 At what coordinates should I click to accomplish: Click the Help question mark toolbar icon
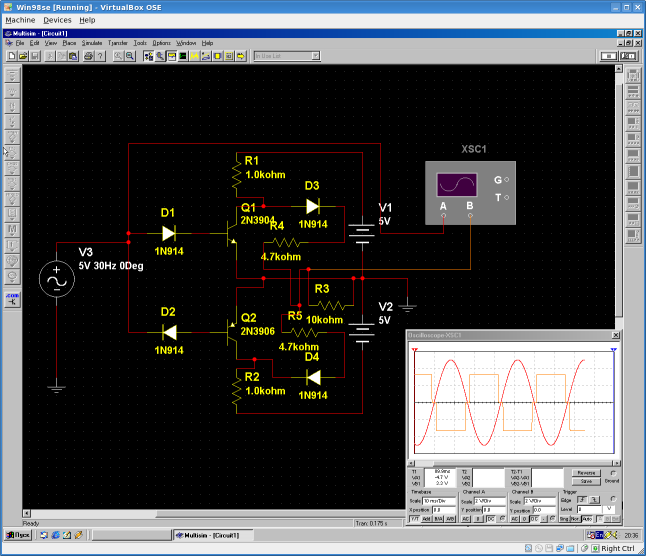click(x=100, y=56)
